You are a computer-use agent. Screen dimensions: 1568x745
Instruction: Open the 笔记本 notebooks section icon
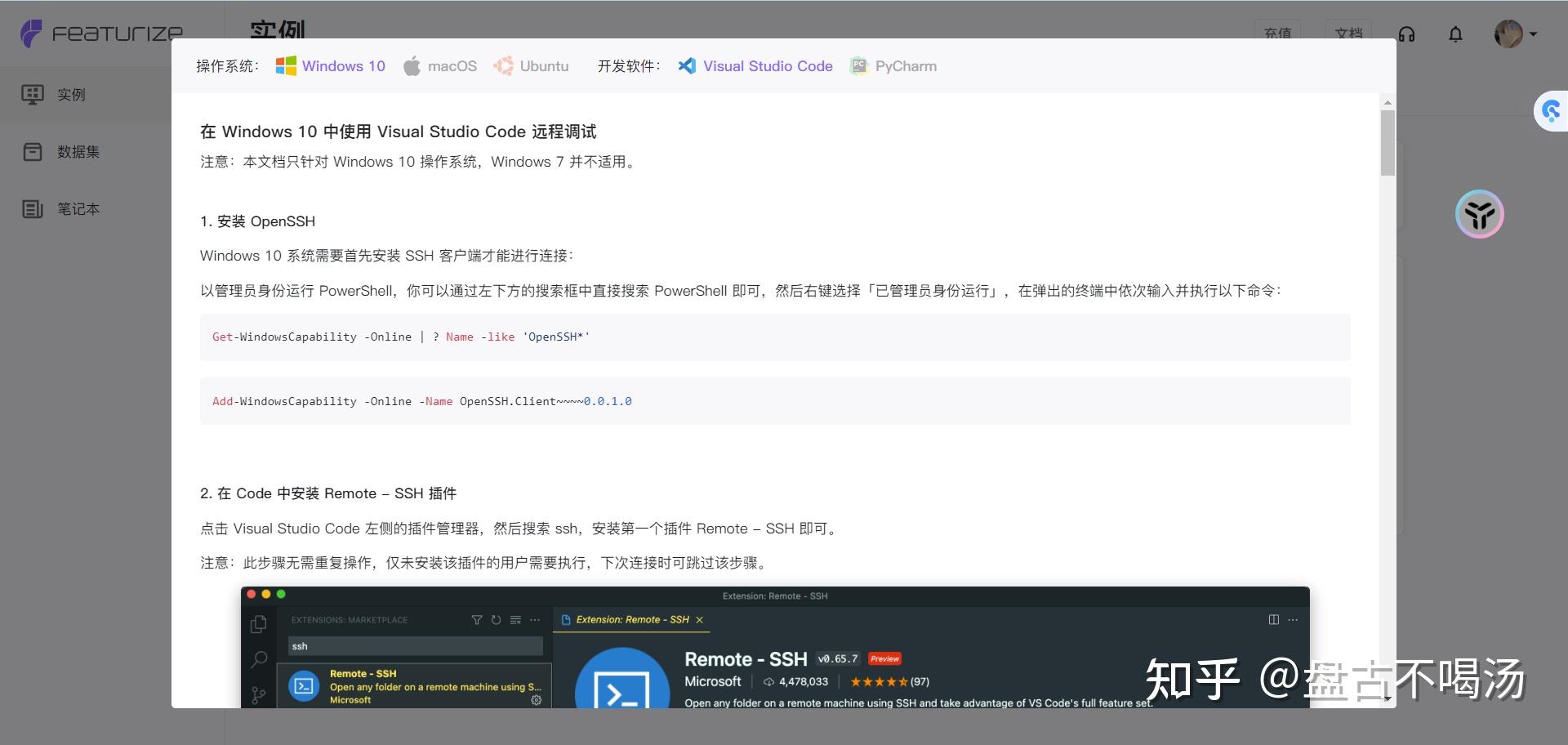coord(32,208)
